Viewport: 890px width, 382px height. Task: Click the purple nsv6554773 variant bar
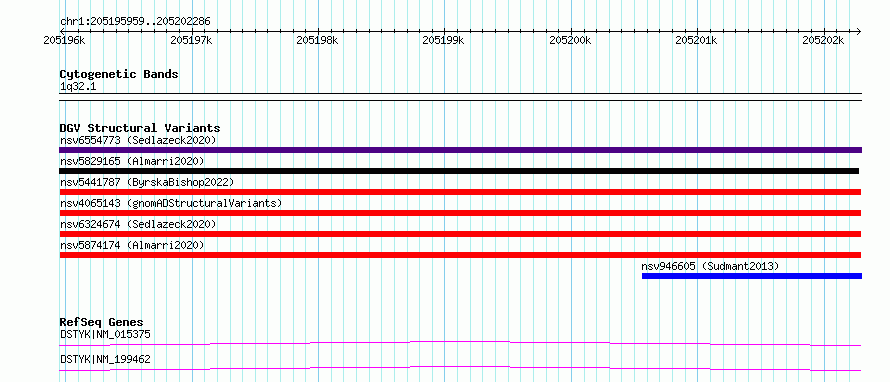(x=460, y=150)
